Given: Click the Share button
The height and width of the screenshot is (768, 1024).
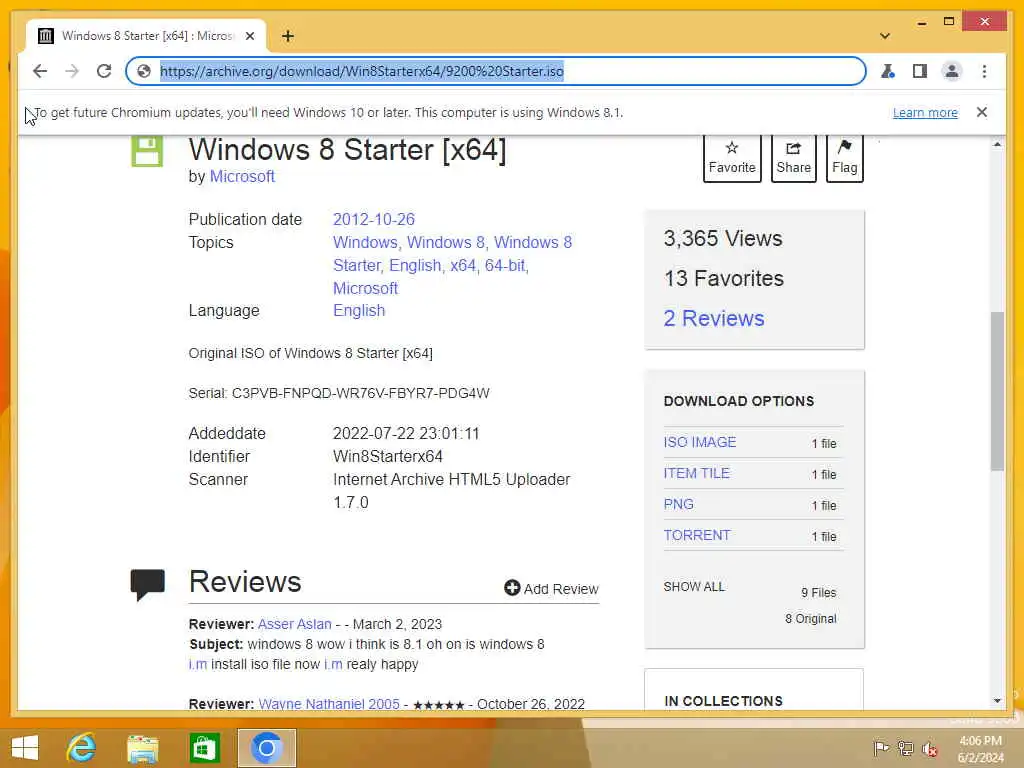Looking at the screenshot, I should pos(793,158).
